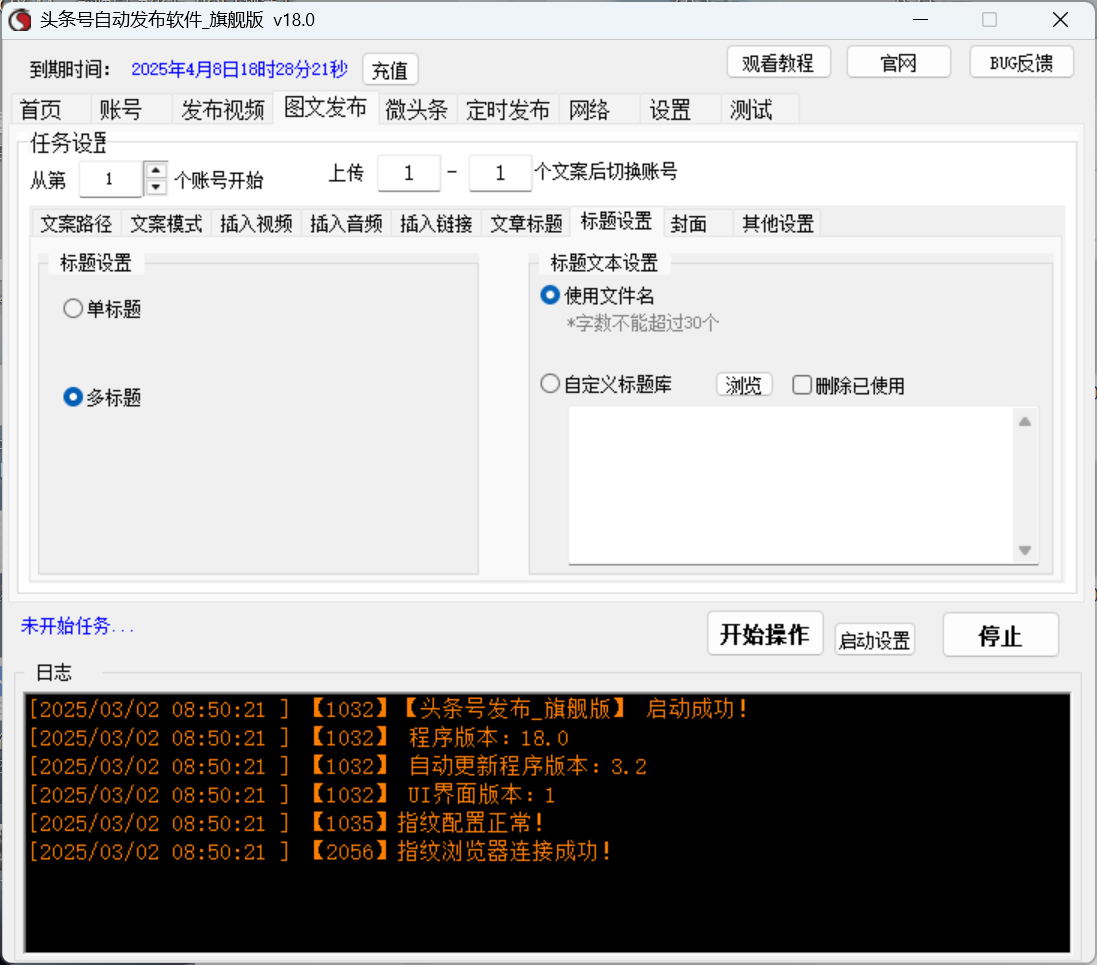Click the 充值 recharge button
The height and width of the screenshot is (965, 1097).
(390, 70)
